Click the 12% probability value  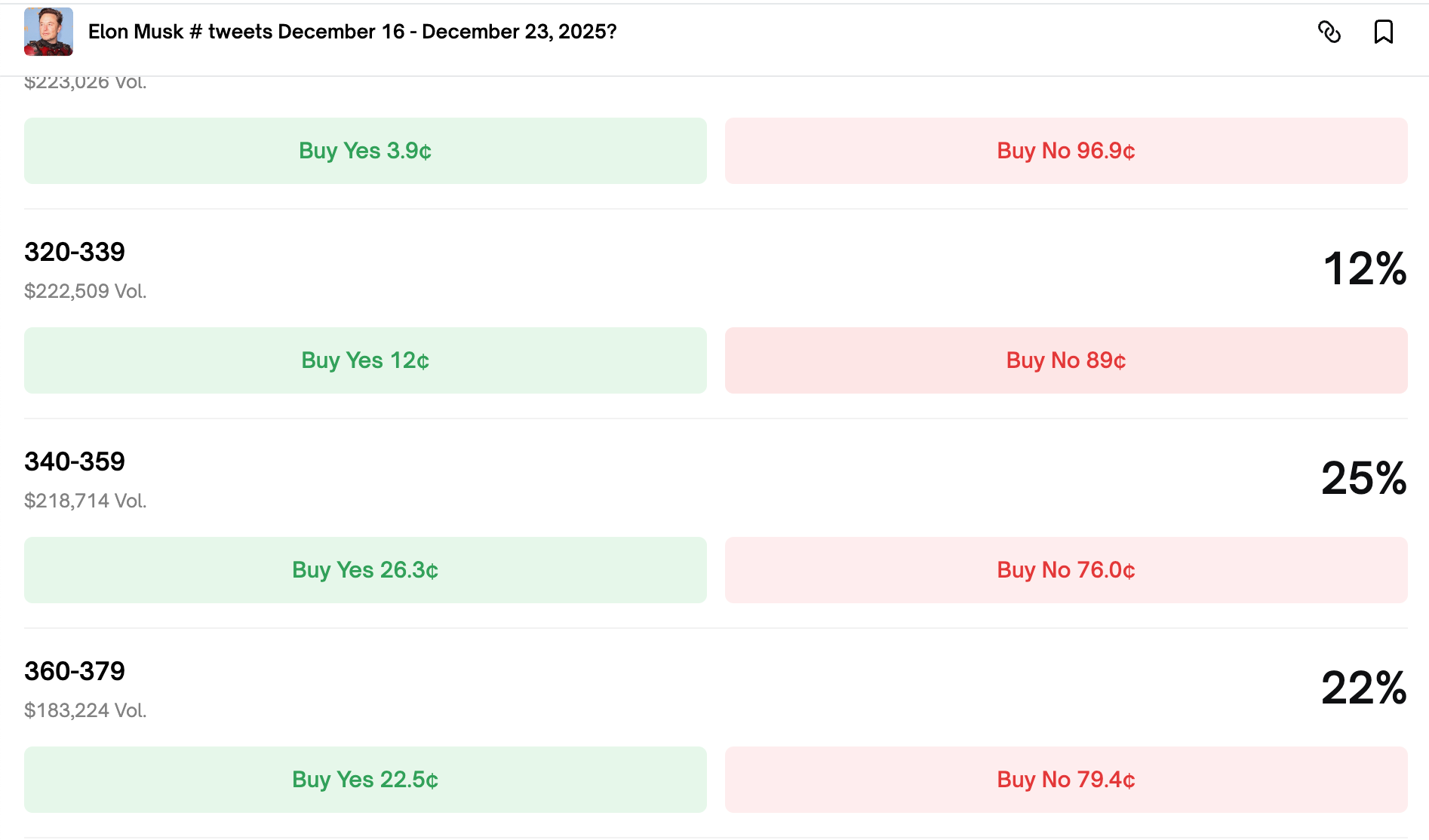click(x=1364, y=268)
